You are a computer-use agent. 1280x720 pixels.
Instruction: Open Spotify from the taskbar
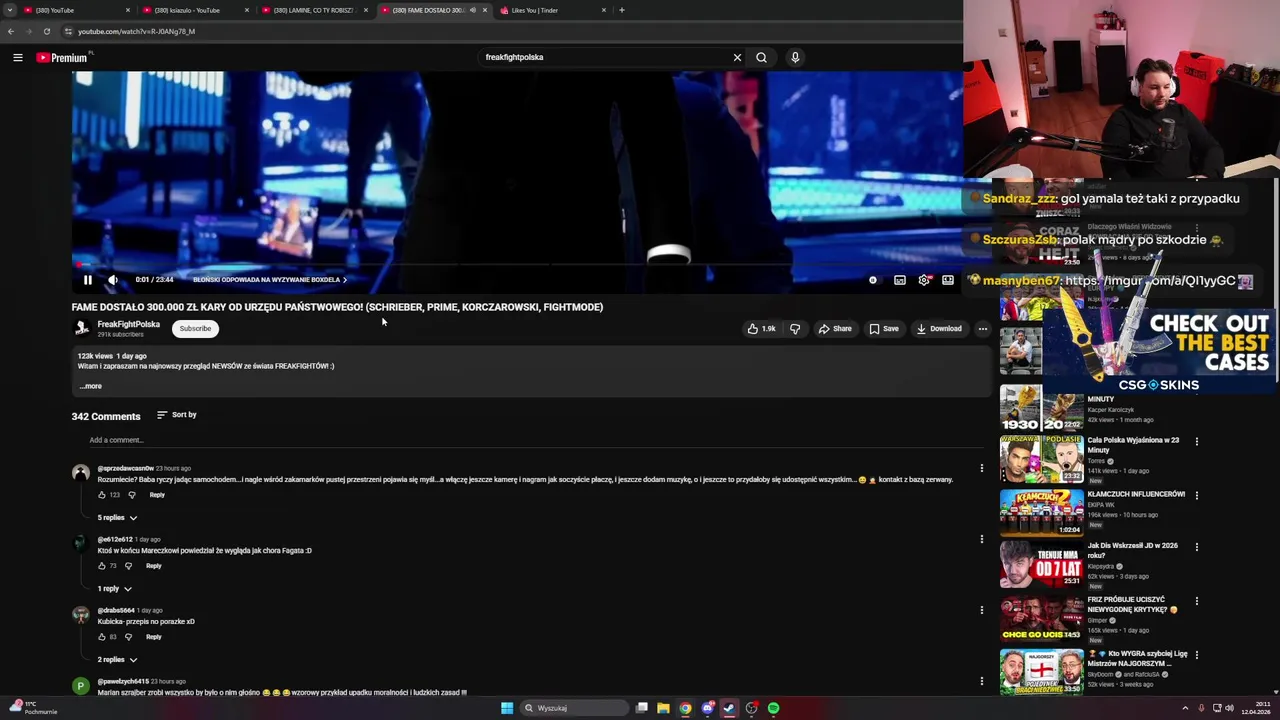pyautogui.click(x=774, y=708)
